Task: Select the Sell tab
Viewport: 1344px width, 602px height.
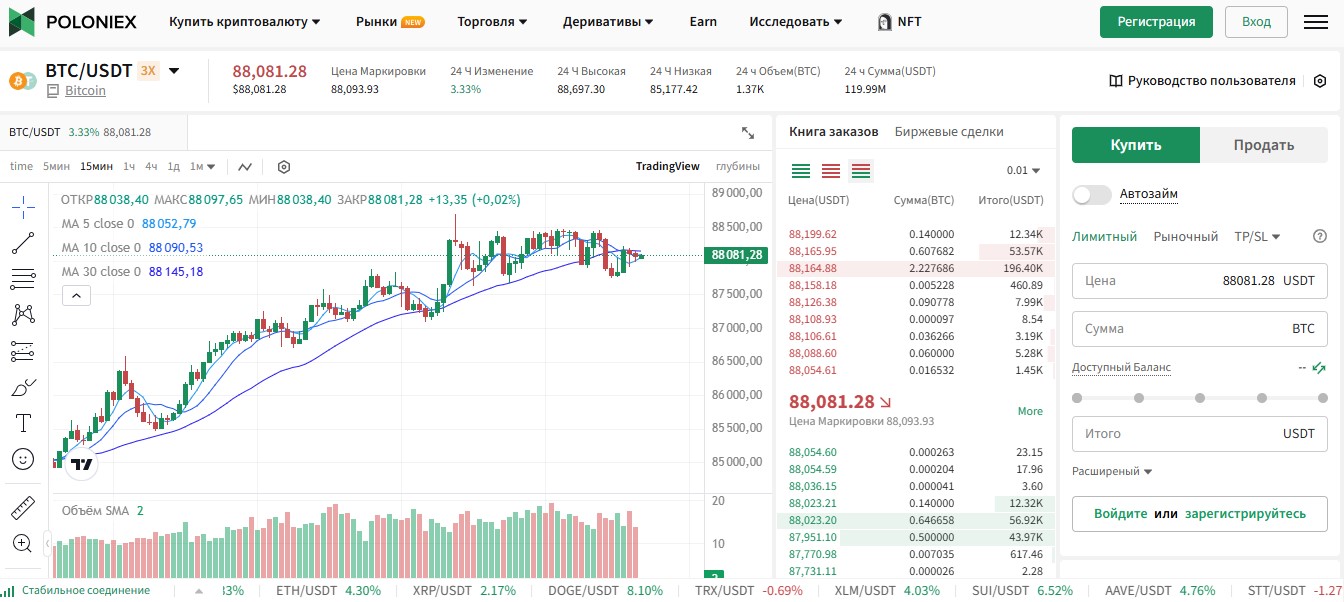Action: (x=1264, y=145)
